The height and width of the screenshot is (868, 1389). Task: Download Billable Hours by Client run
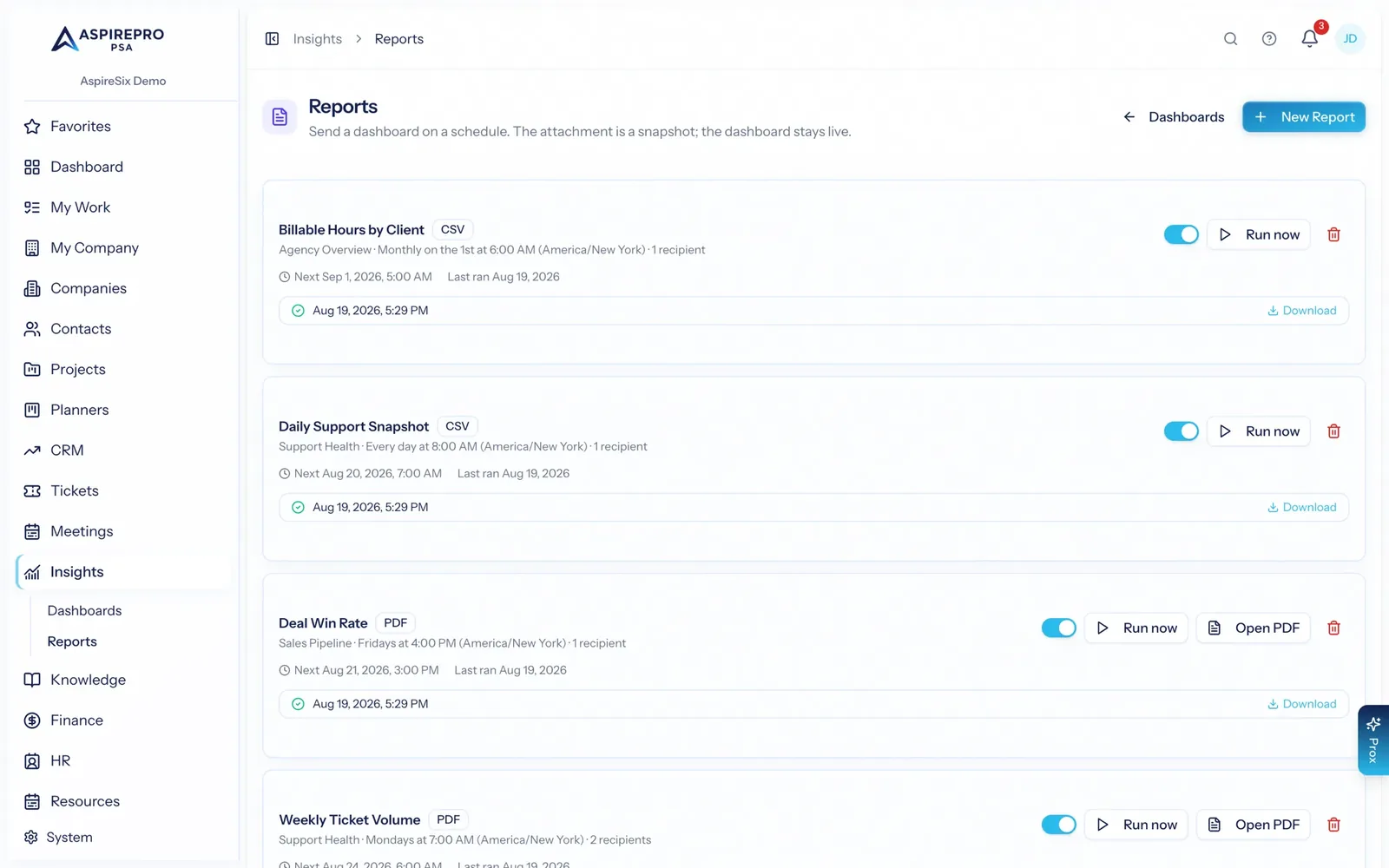point(1302,311)
